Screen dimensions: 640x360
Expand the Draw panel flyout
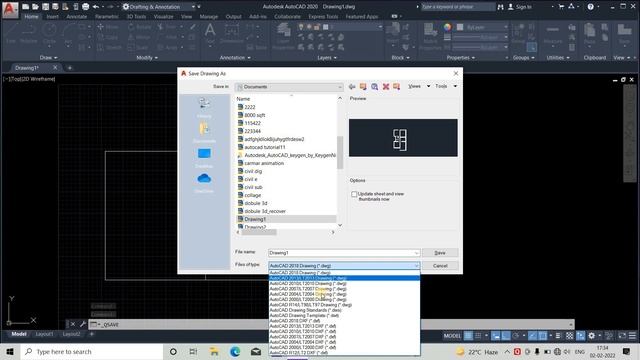49,58
